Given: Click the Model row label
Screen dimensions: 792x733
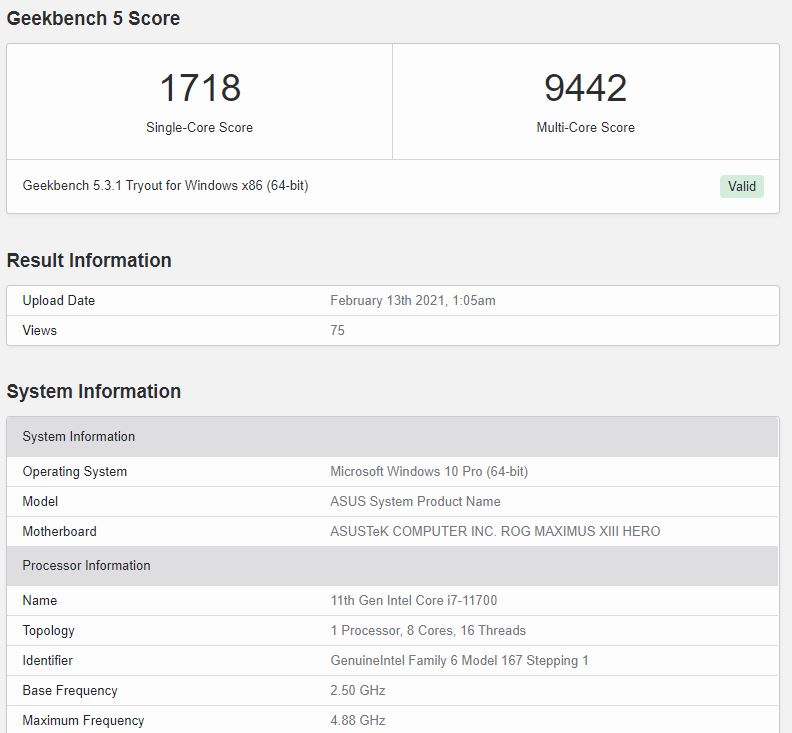Looking at the screenshot, I should pyautogui.click(x=40, y=501).
